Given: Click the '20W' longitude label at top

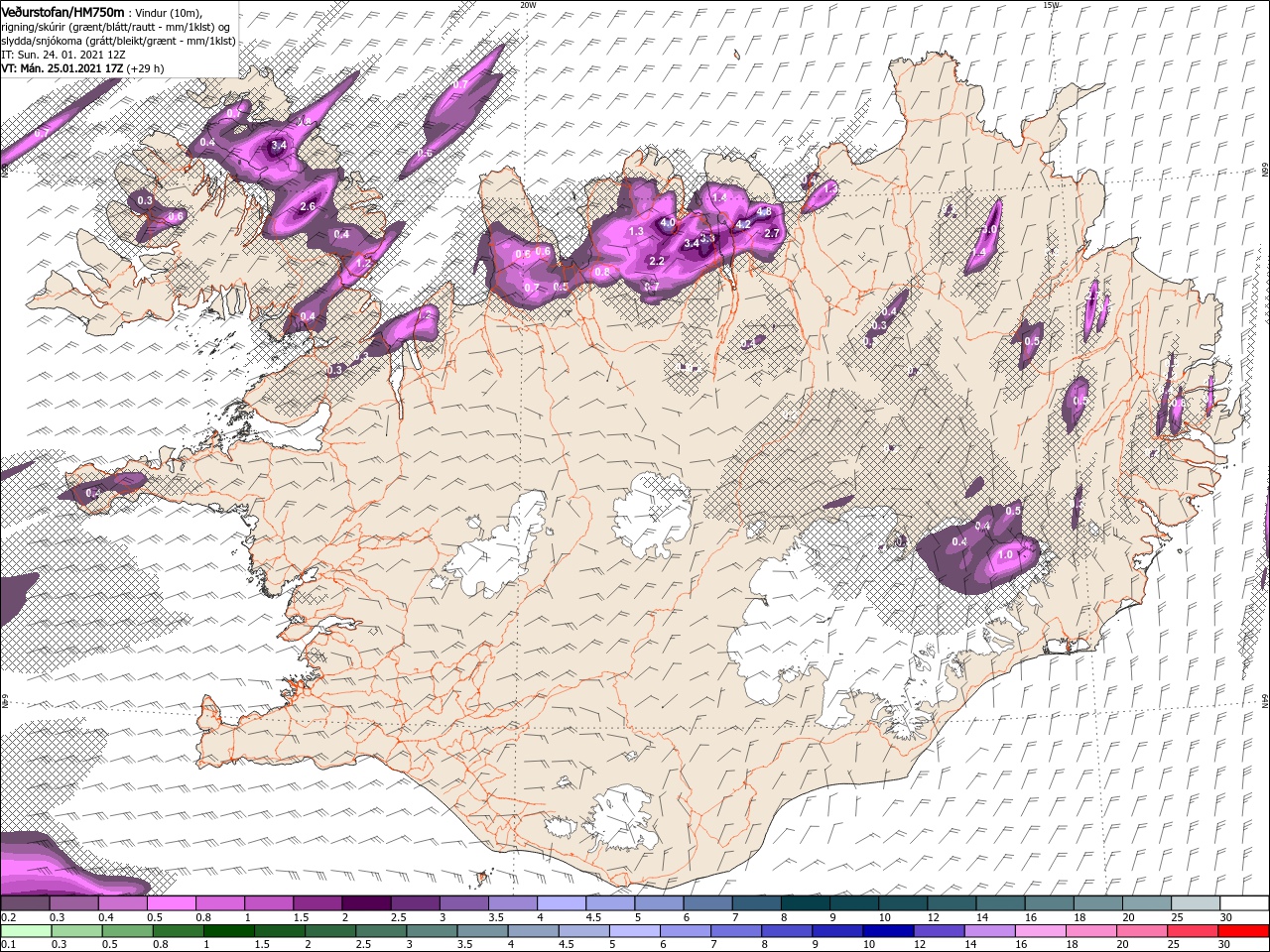Looking at the screenshot, I should tap(528, 4).
